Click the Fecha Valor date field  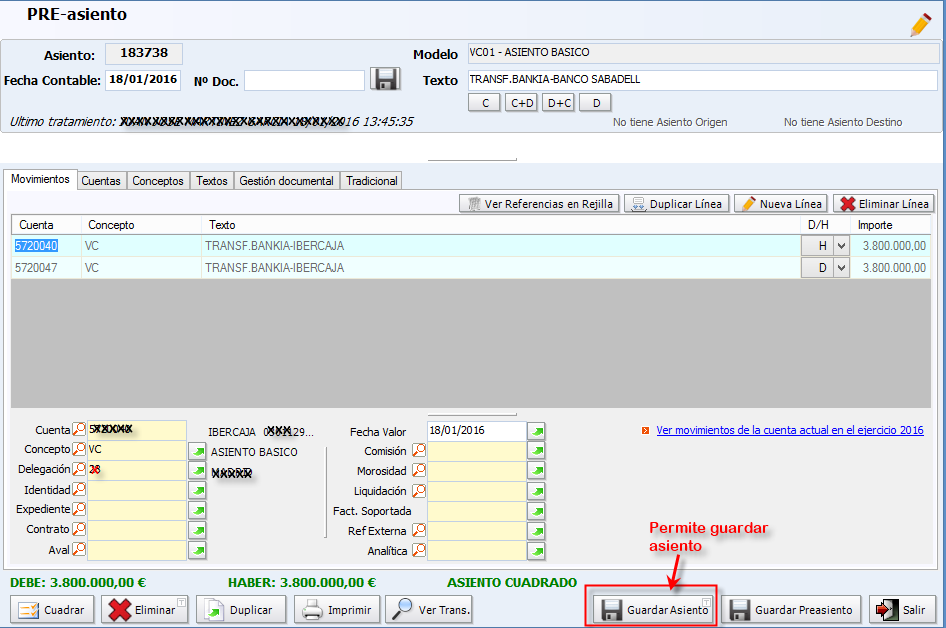click(477, 431)
